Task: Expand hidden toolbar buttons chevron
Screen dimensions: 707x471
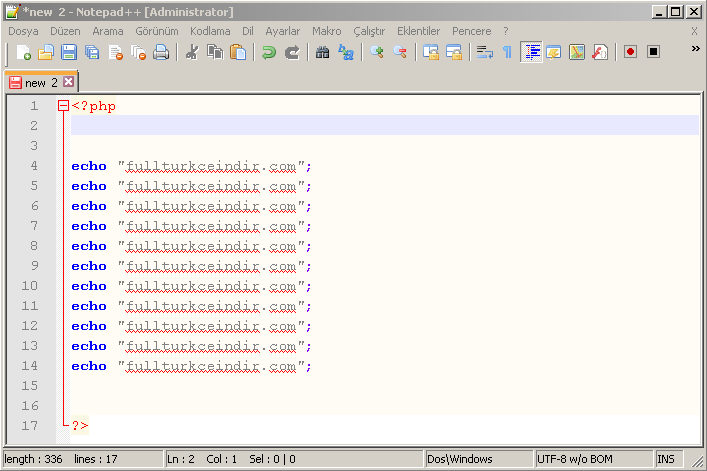Action: pyautogui.click(x=696, y=49)
